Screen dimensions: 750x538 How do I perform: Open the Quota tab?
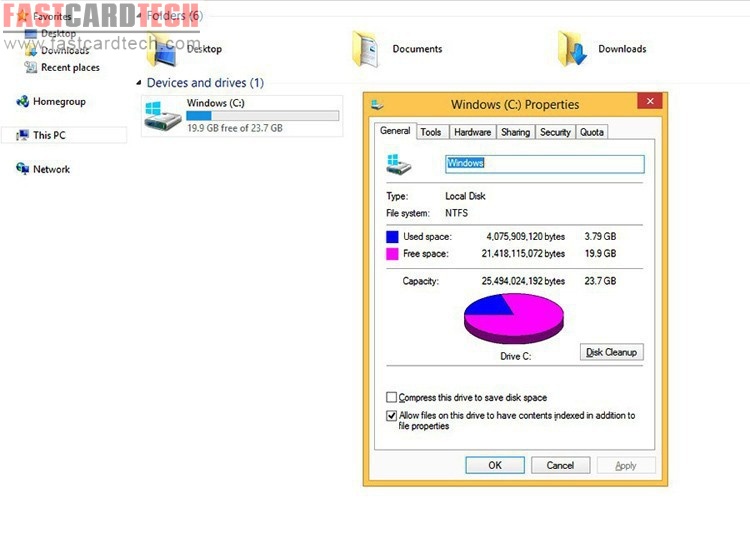592,132
